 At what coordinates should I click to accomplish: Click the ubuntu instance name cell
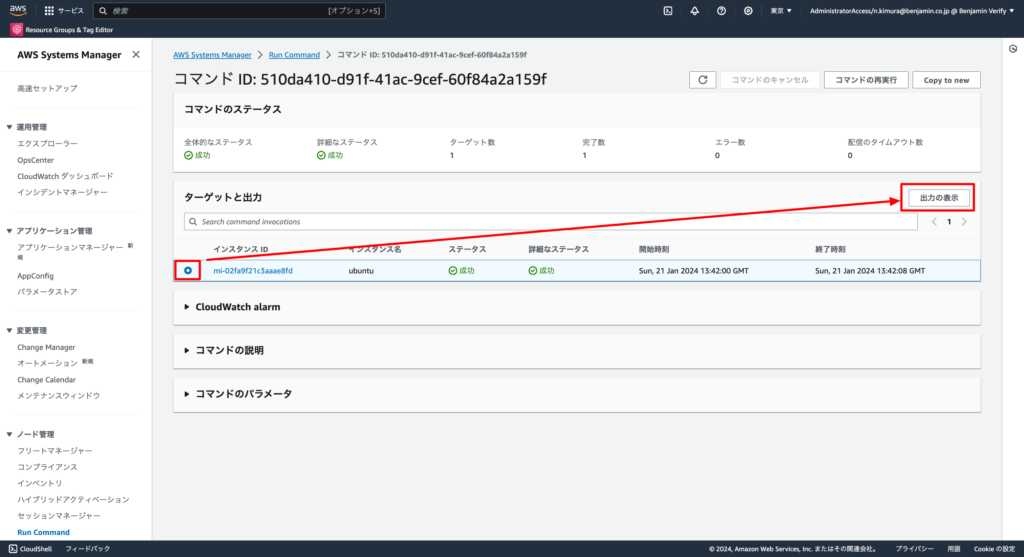pyautogui.click(x=361, y=271)
